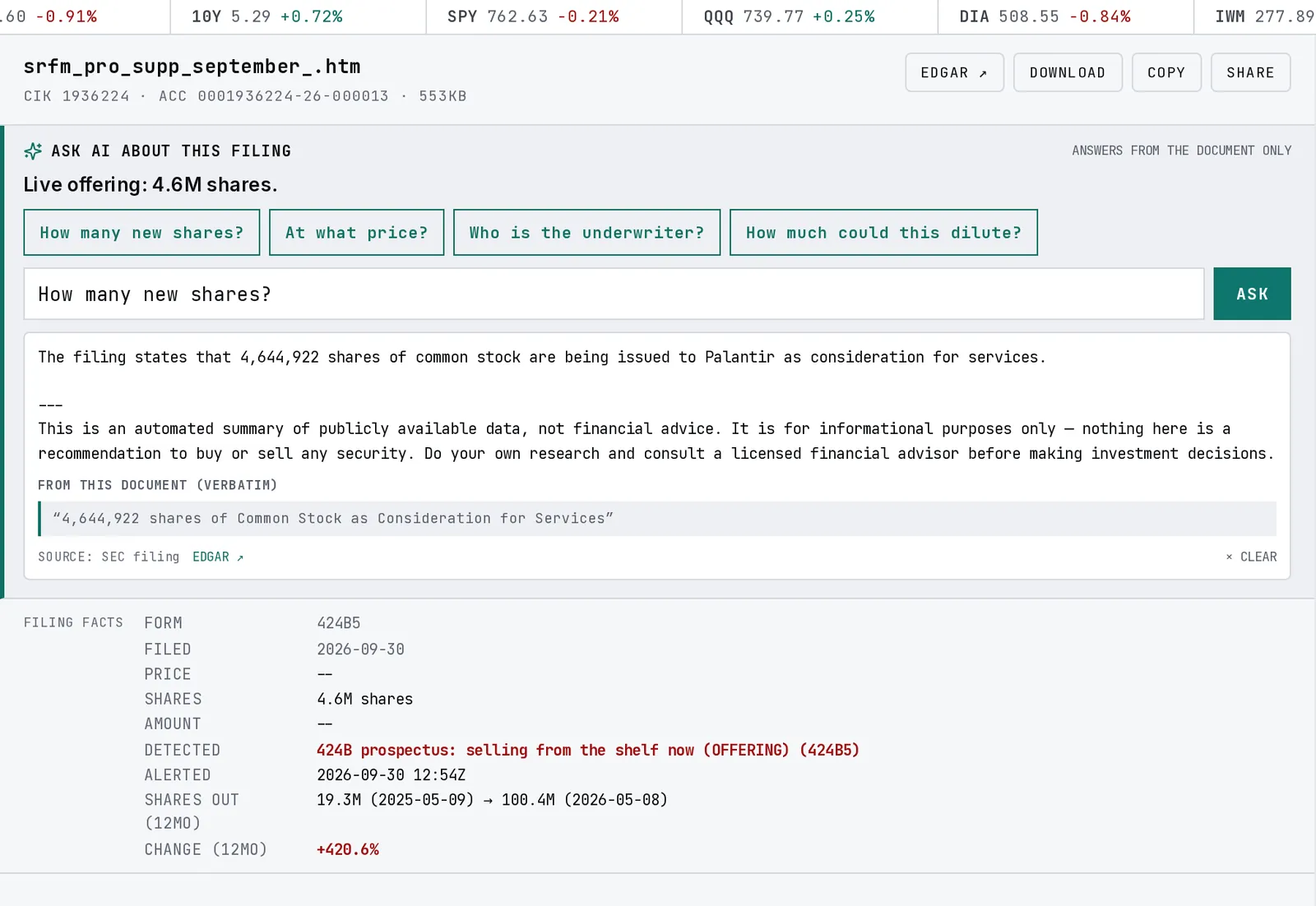The width and height of the screenshot is (1316, 906).
Task: Click the red 424B prospectus detection text
Action: pyautogui.click(x=588, y=750)
